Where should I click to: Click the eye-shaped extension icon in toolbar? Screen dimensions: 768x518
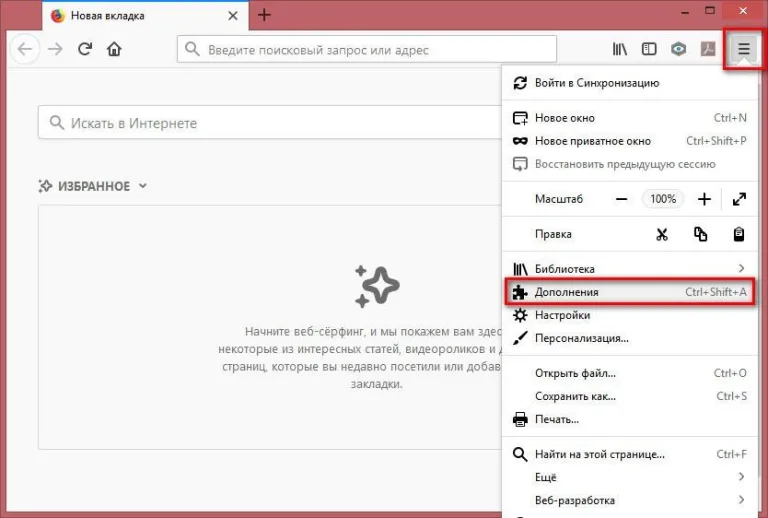678,48
